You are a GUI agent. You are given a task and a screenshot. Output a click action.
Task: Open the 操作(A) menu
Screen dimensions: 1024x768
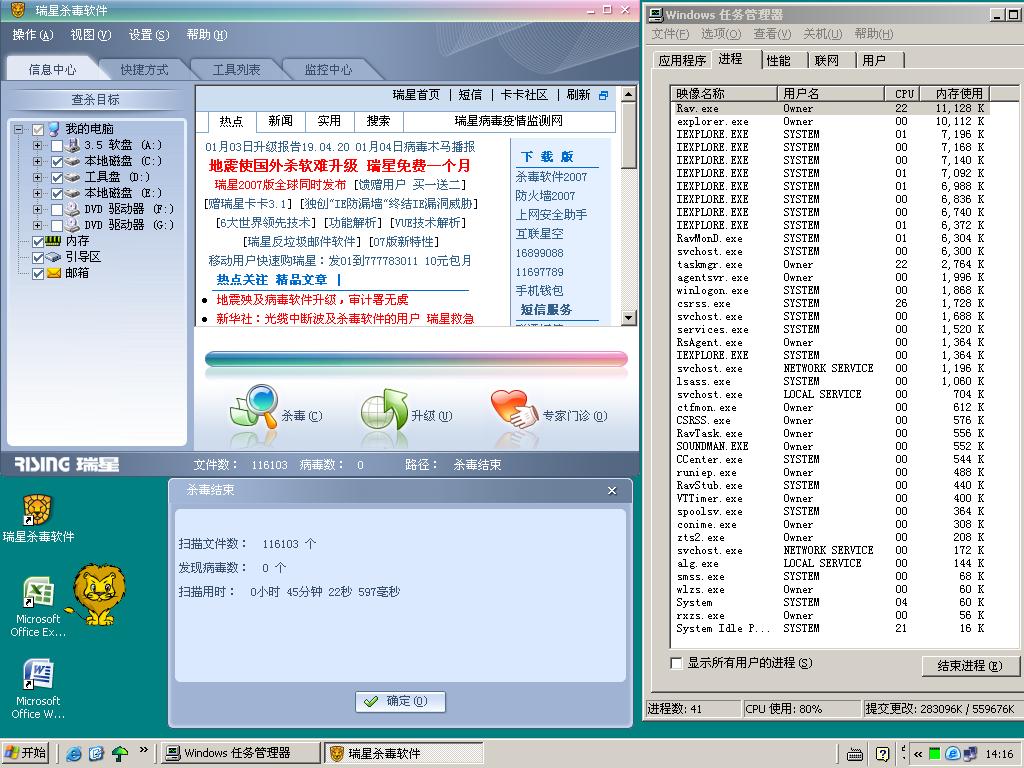pyautogui.click(x=33, y=35)
